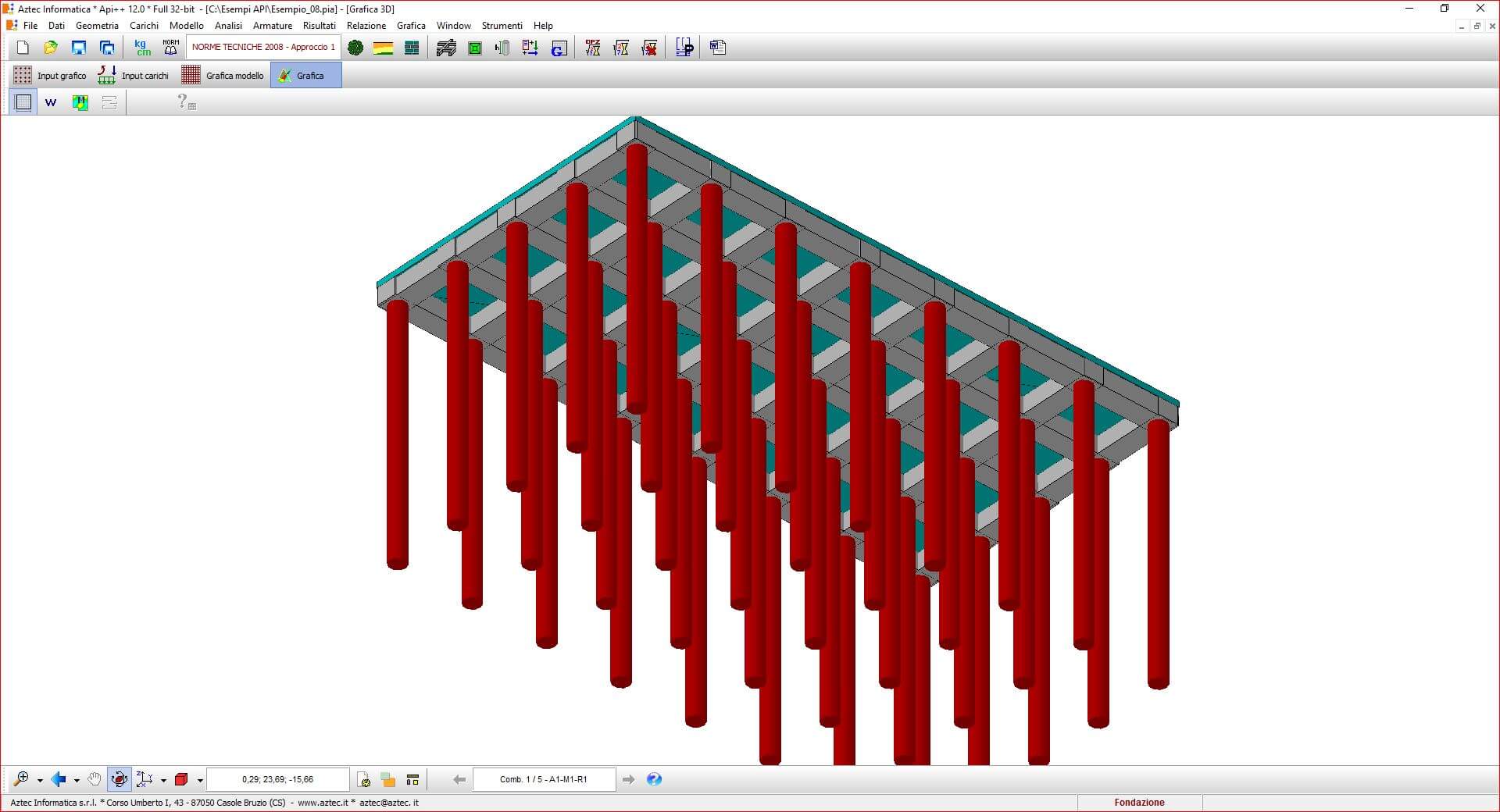The height and width of the screenshot is (812, 1500).
Task: Click the save file icon
Action: 79,48
